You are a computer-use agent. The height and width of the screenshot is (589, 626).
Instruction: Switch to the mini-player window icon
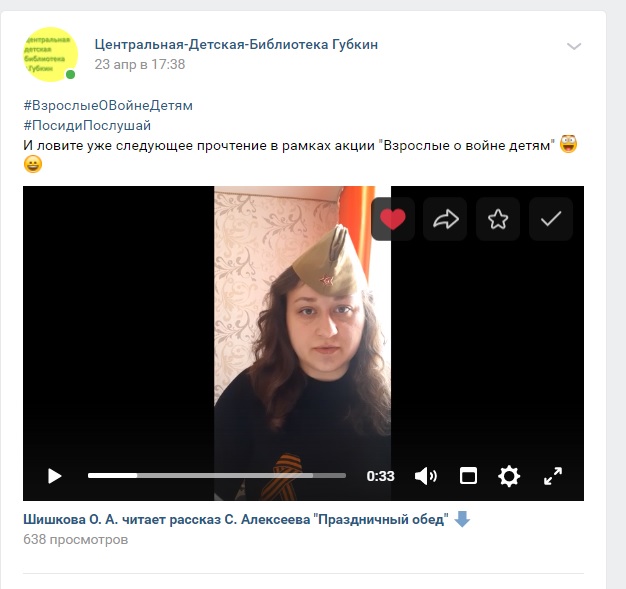pyautogui.click(x=468, y=476)
